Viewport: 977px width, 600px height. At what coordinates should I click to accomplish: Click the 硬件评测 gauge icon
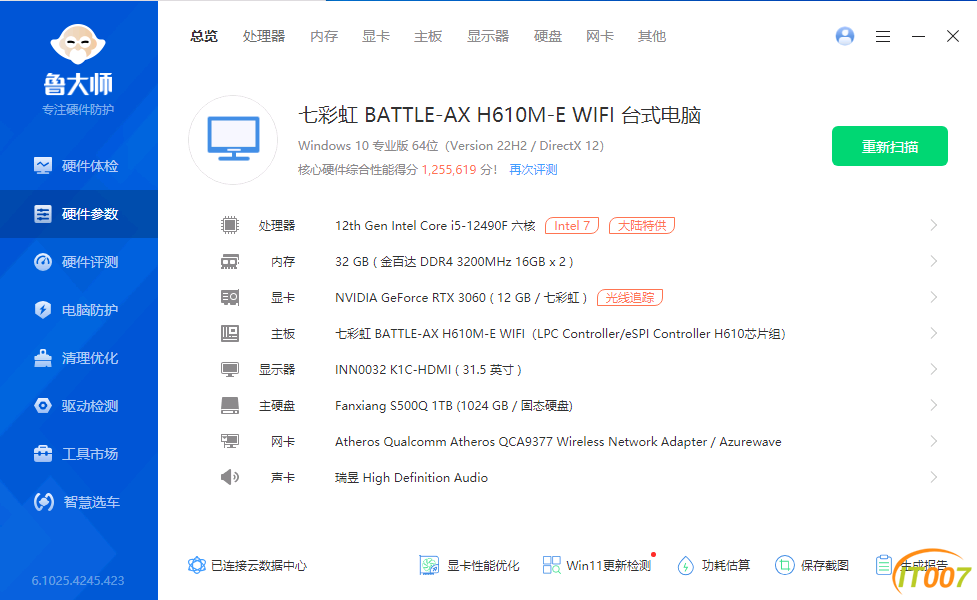(43, 262)
